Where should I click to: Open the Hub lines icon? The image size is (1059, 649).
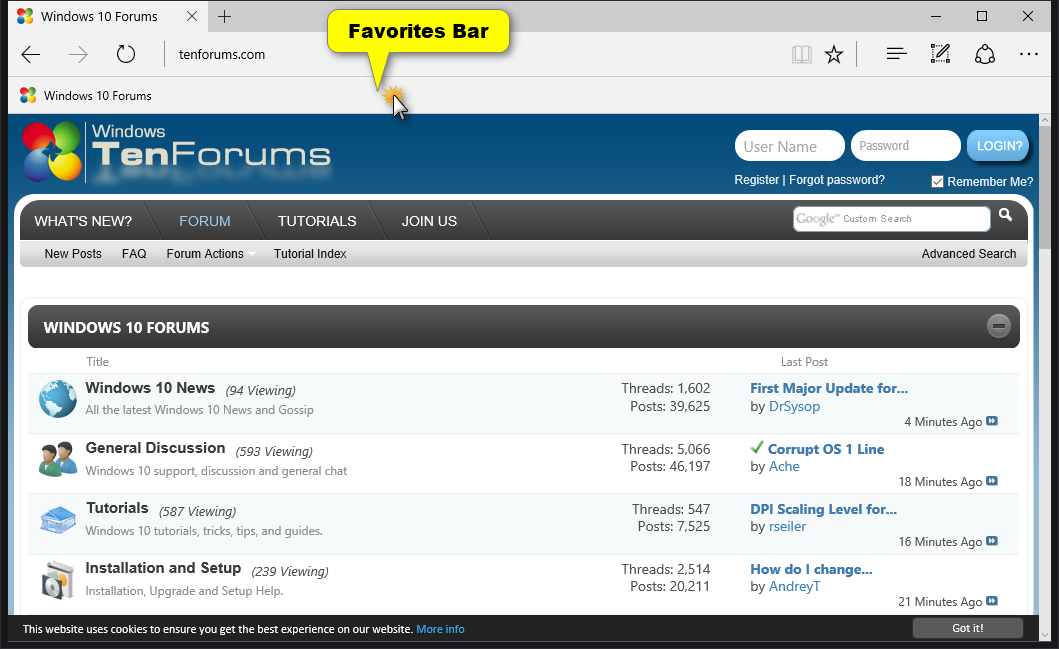tap(896, 53)
